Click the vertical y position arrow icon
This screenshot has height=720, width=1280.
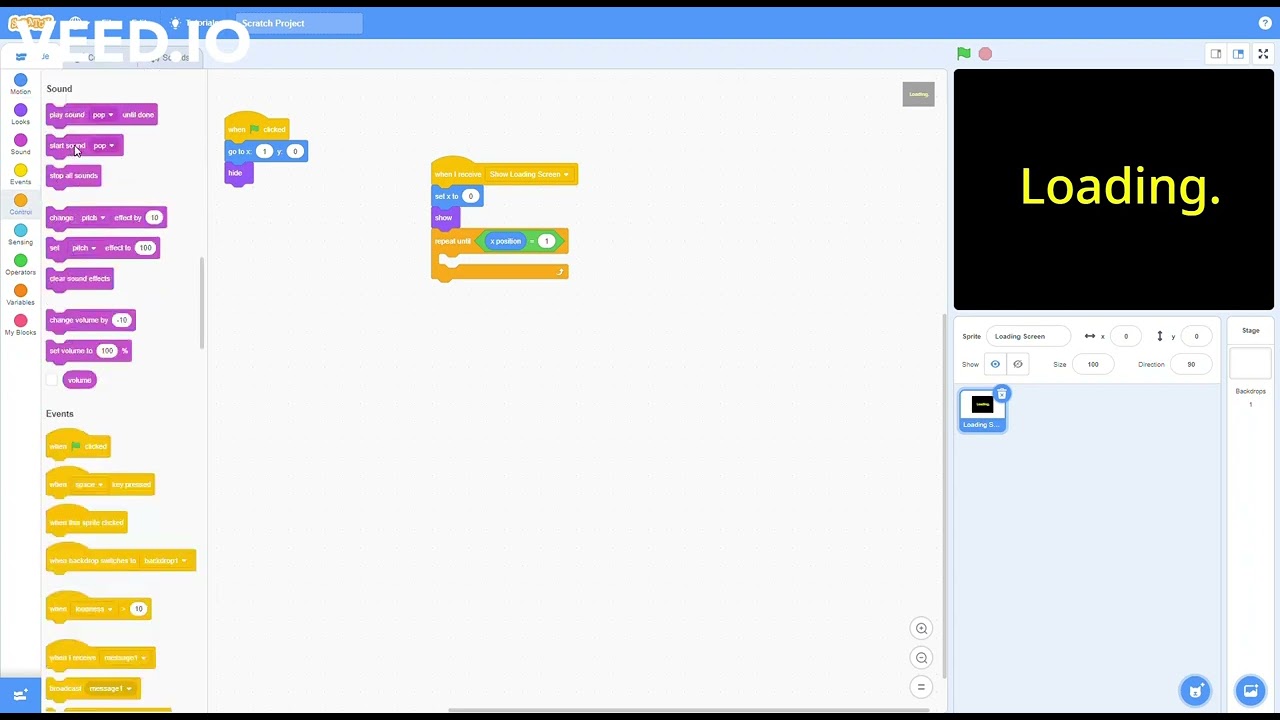click(x=1160, y=336)
